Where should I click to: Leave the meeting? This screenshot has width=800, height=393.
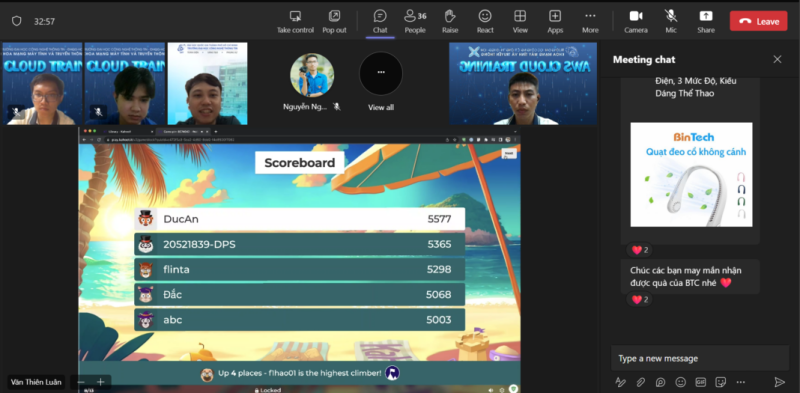point(758,21)
